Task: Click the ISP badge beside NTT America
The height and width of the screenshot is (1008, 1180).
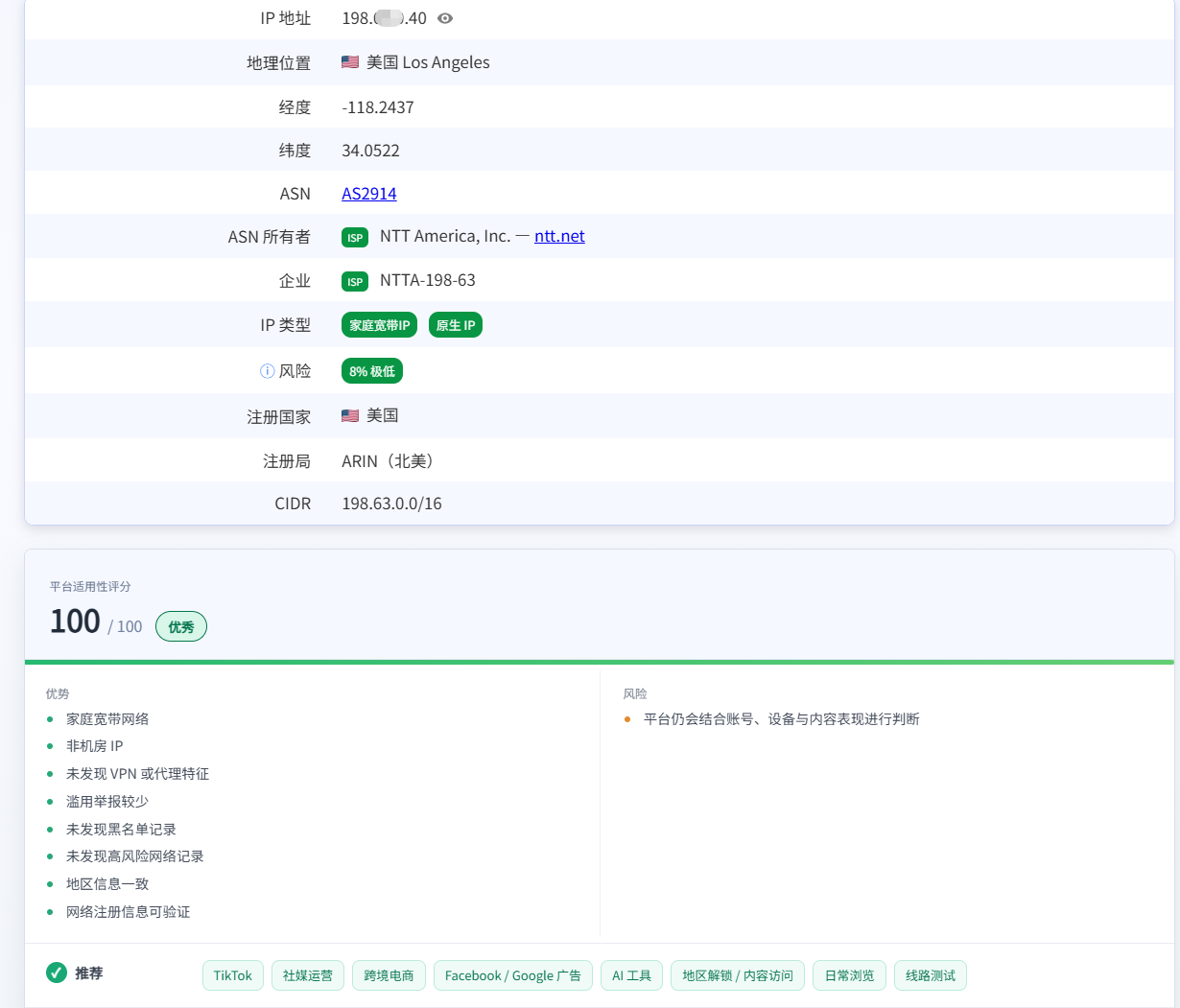Action: coord(355,237)
